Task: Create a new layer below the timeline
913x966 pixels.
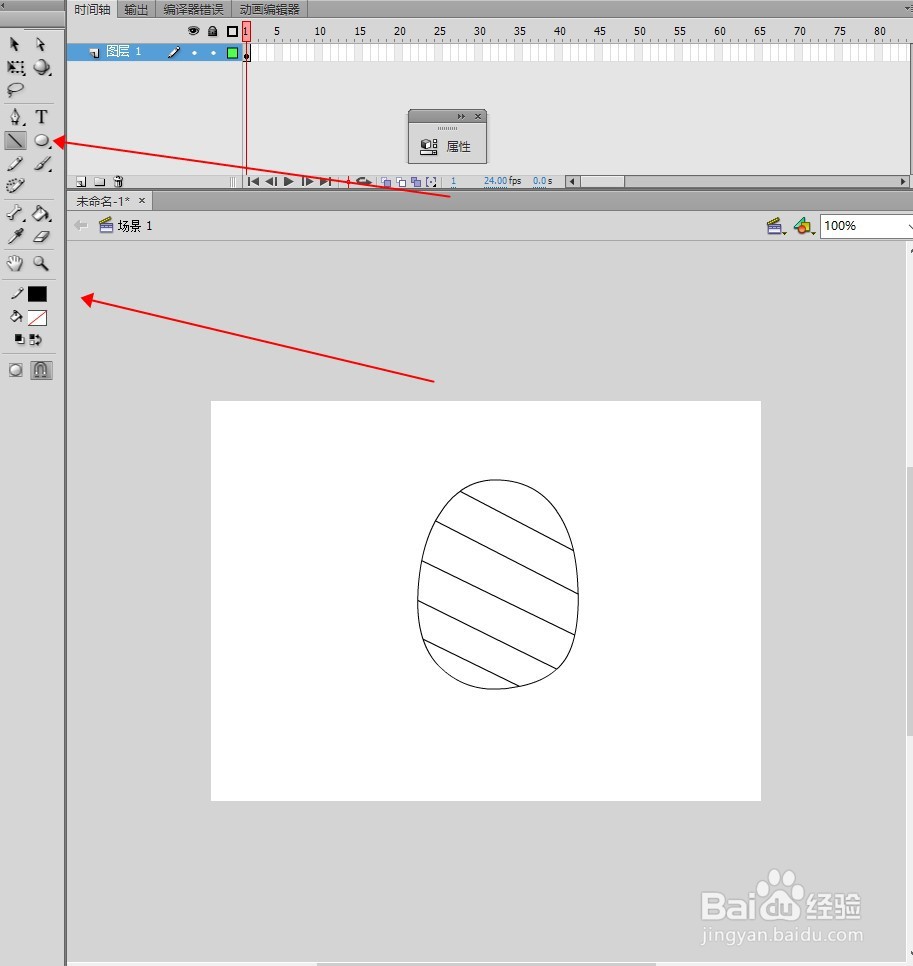Action: [79, 181]
